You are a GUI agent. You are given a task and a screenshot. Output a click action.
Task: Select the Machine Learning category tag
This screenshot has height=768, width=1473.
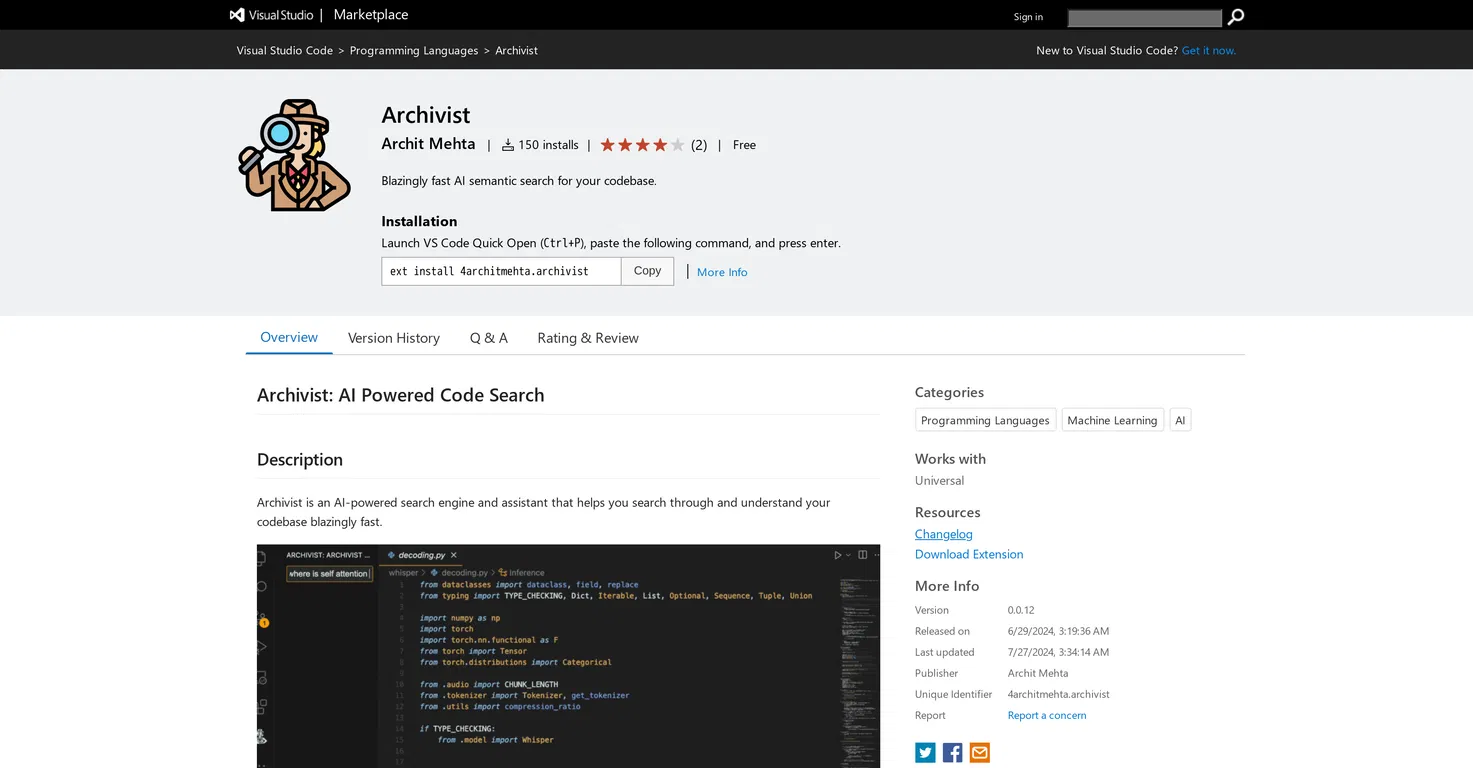tap(1112, 420)
